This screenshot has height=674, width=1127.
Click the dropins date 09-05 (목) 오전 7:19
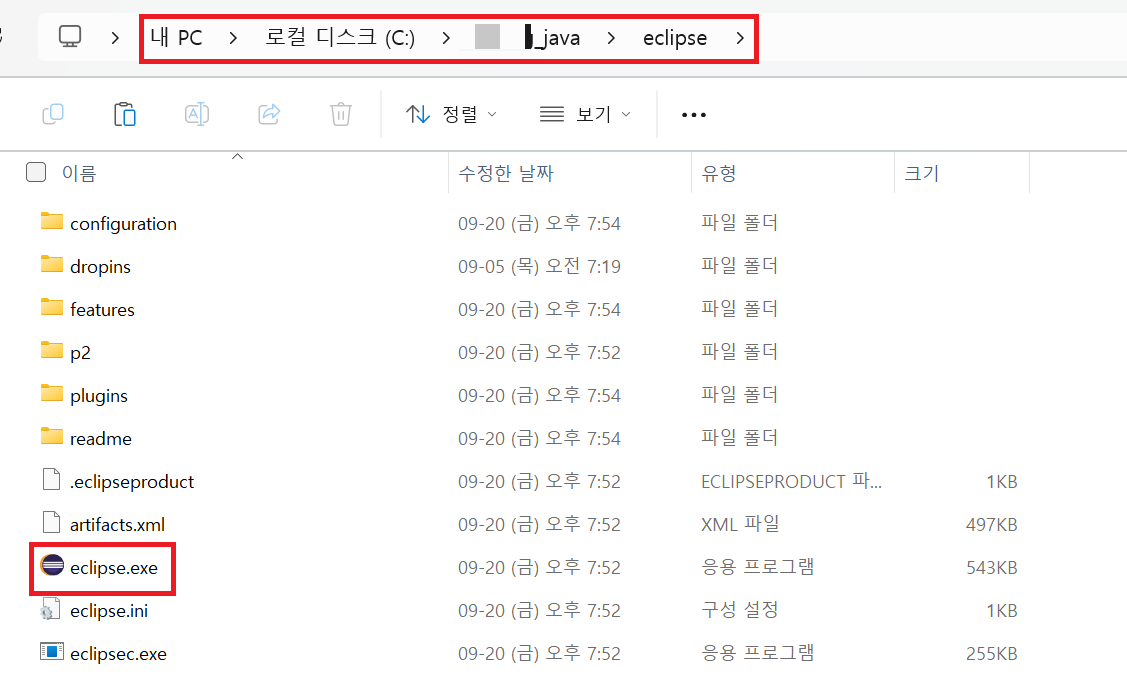click(539, 267)
